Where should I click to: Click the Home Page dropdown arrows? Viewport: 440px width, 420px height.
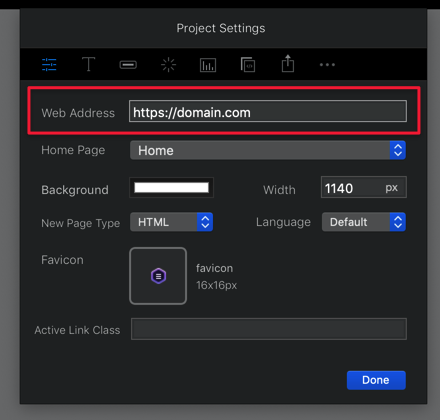pyautogui.click(x=398, y=150)
